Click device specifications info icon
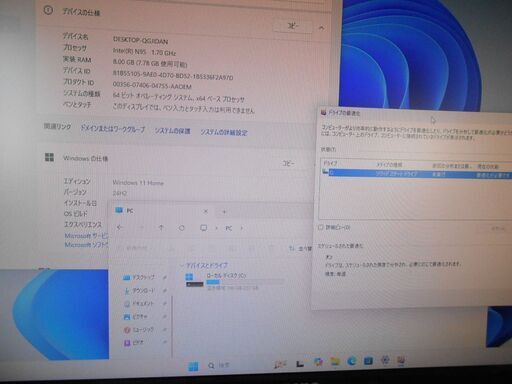 pos(48,10)
